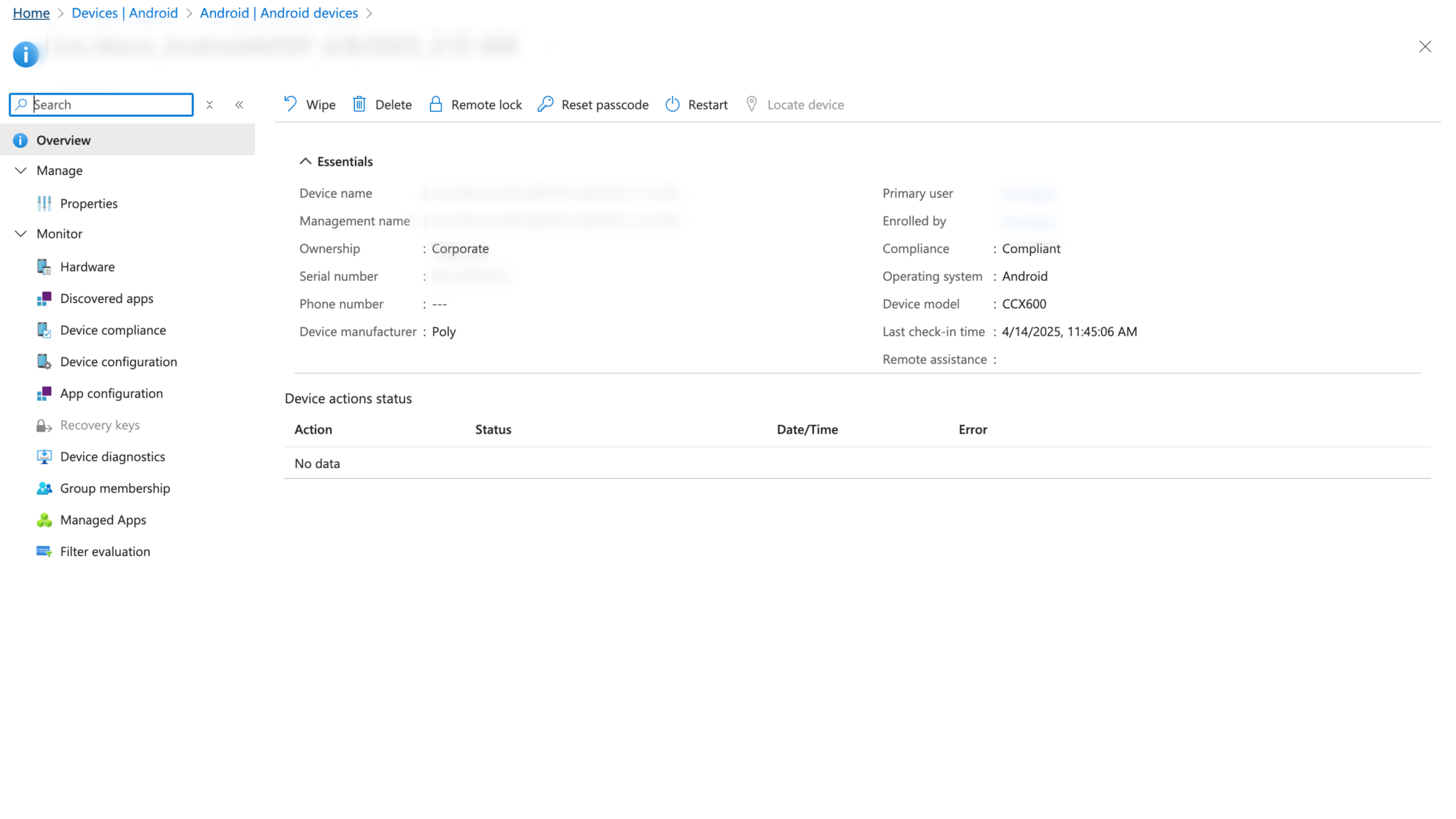Select the Device configuration menu item
This screenshot has width=1456, height=819.
tap(118, 362)
